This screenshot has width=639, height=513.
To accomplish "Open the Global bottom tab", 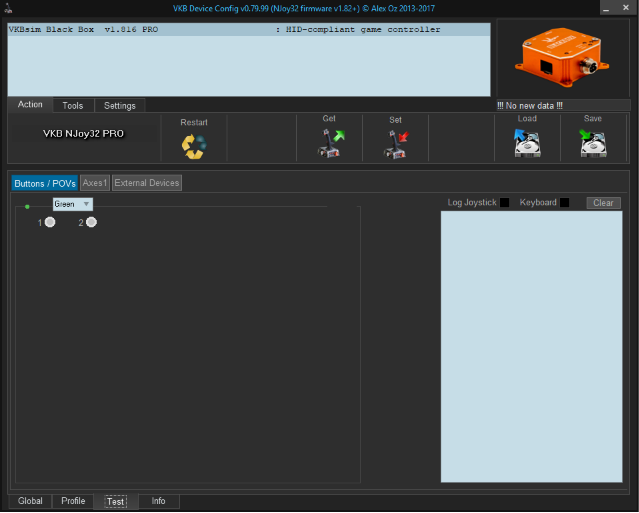I will click(x=30, y=501).
